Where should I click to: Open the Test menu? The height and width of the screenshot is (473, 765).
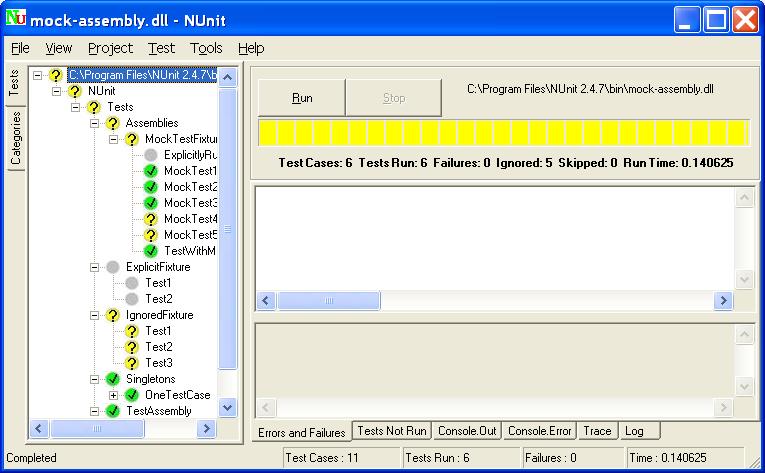161,48
